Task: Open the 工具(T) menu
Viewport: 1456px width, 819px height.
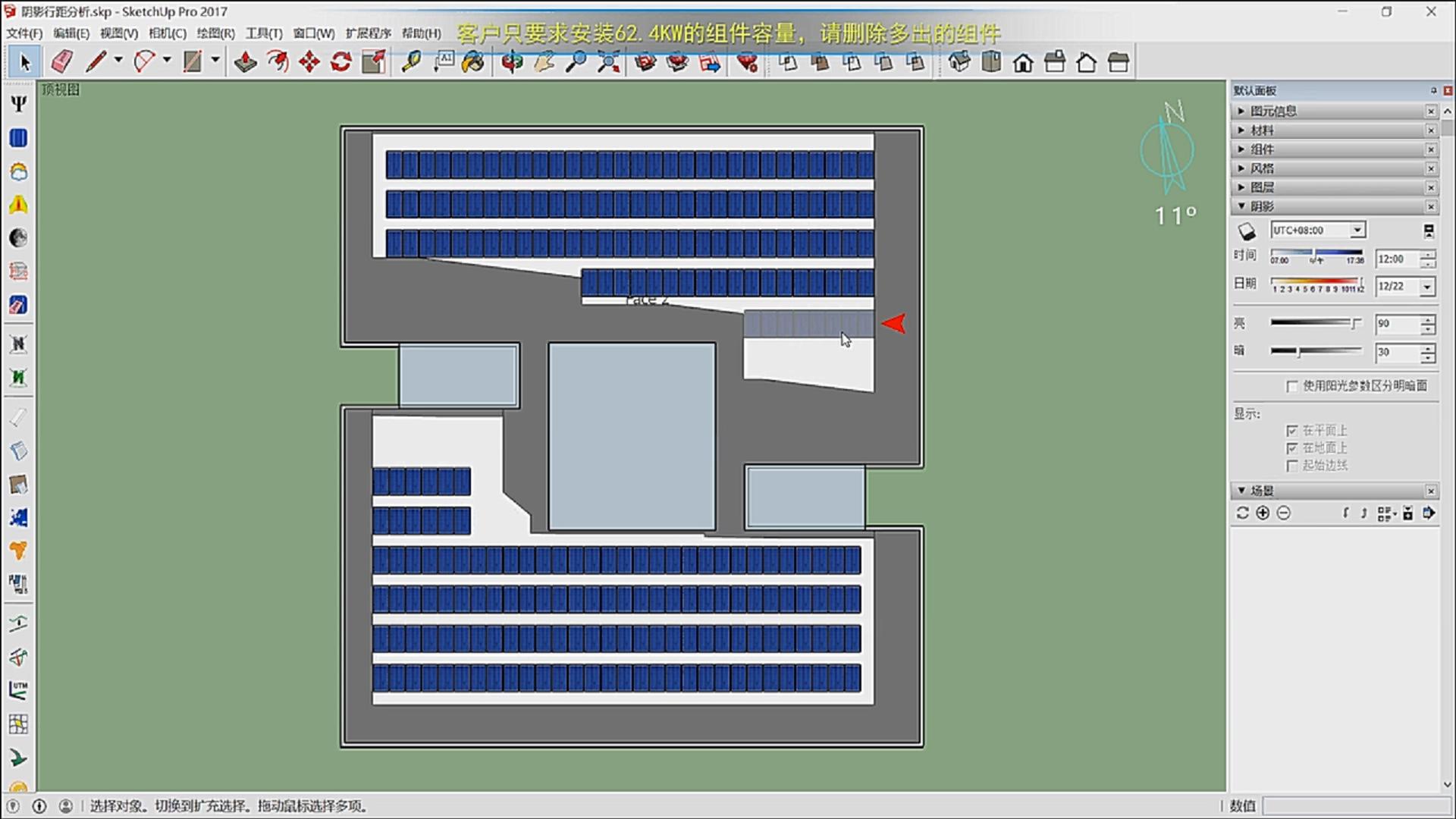Action: [264, 33]
